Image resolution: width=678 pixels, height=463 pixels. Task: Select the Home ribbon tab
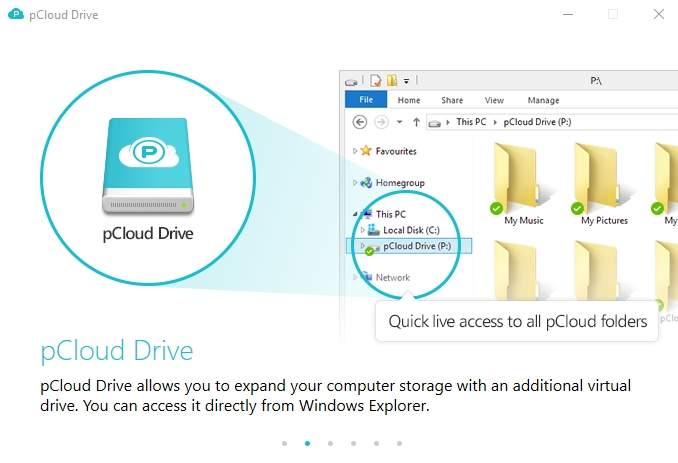tap(409, 100)
